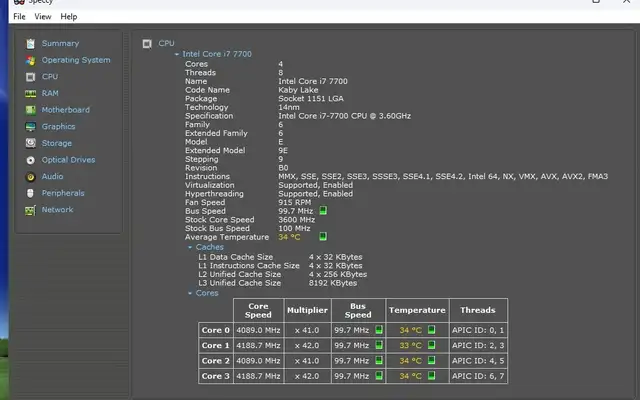
Task: Click the Temperature column header
Action: pos(417,310)
